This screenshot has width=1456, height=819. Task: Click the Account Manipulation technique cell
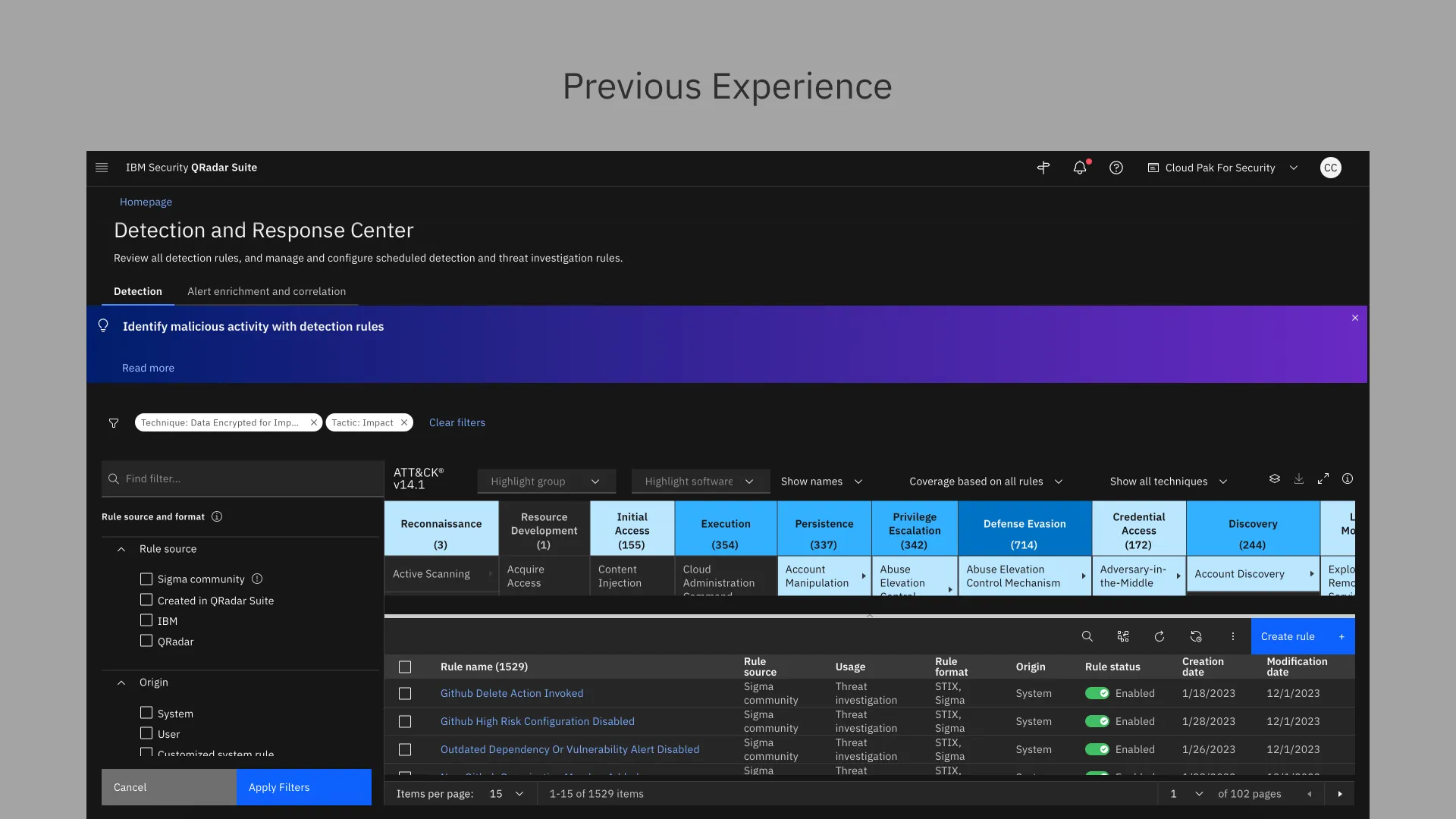point(824,576)
